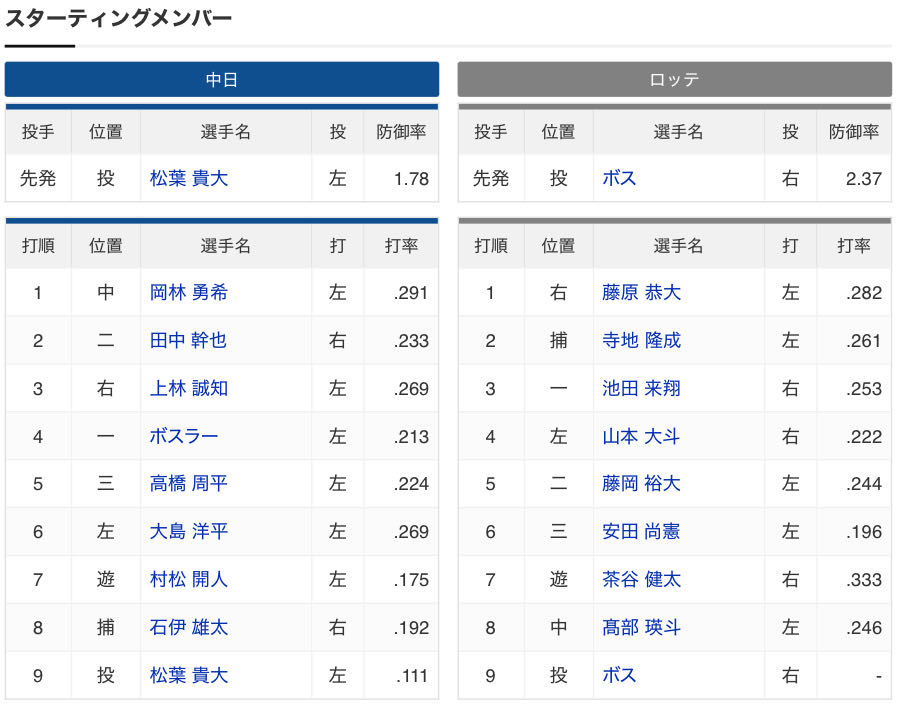This screenshot has height=709, width=897.
Task: Select the 中日 team tab
Action: click(221, 80)
